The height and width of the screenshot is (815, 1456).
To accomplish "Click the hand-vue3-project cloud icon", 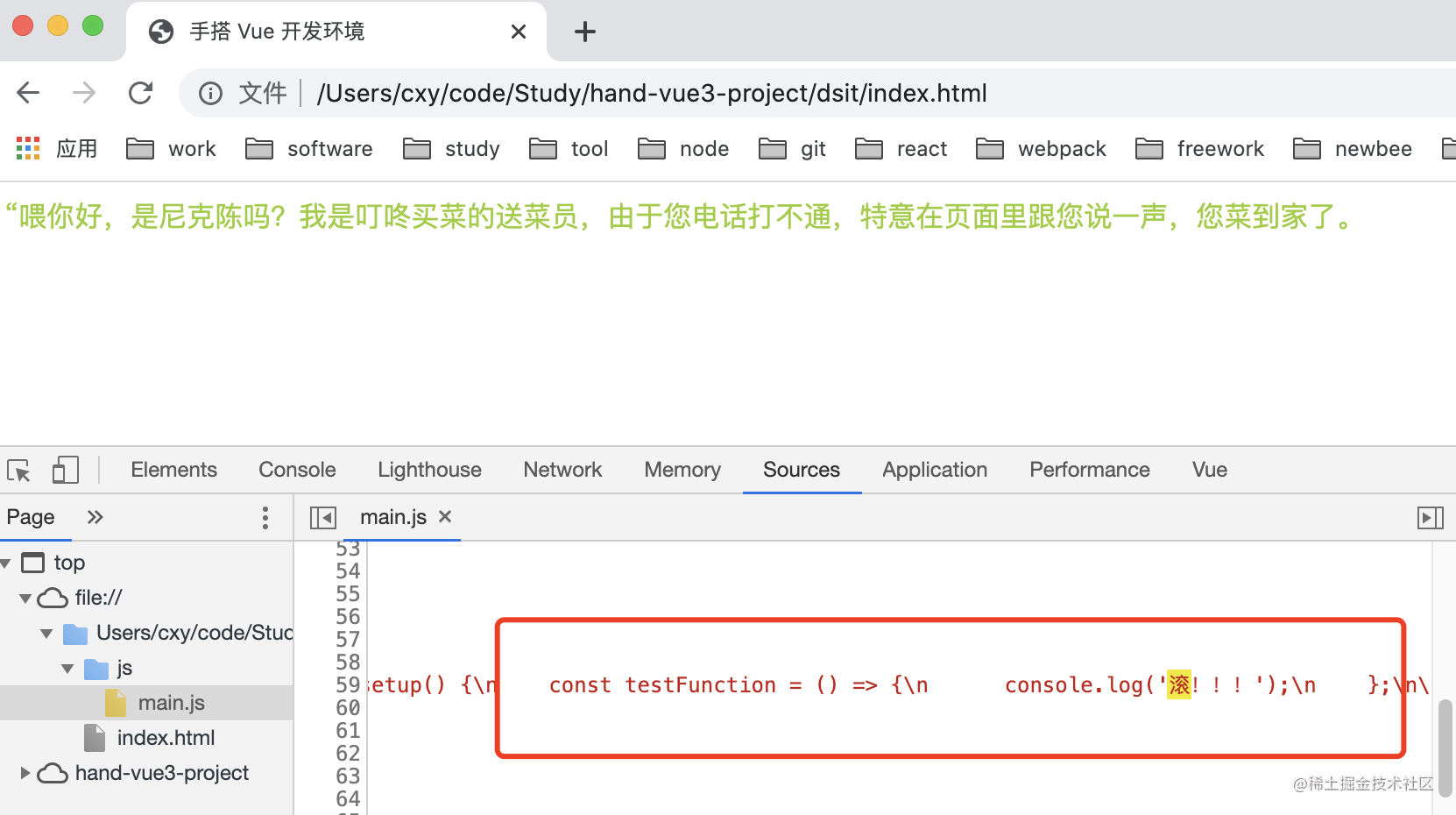I will tap(53, 773).
